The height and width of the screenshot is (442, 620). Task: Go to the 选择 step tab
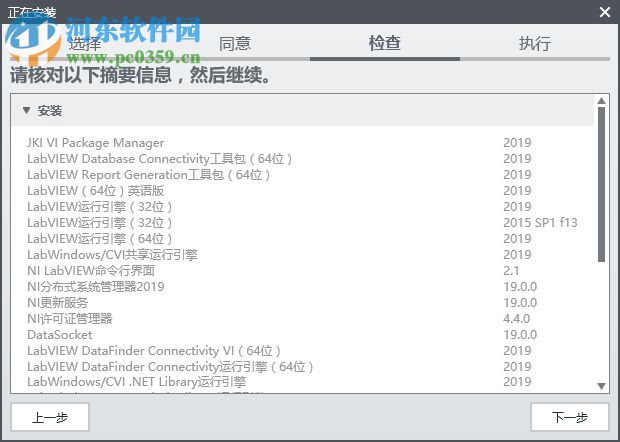point(84,43)
